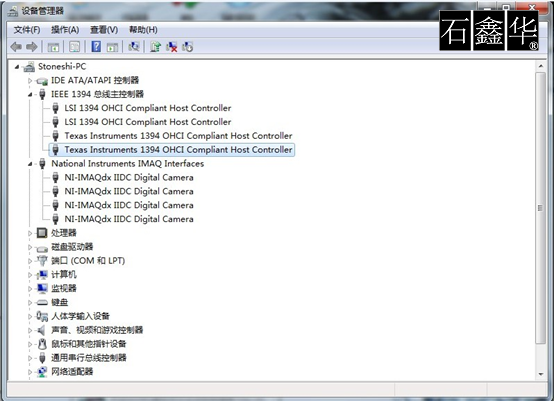Click Uninstall device red X icon
The height and width of the screenshot is (401, 554).
tap(172, 47)
